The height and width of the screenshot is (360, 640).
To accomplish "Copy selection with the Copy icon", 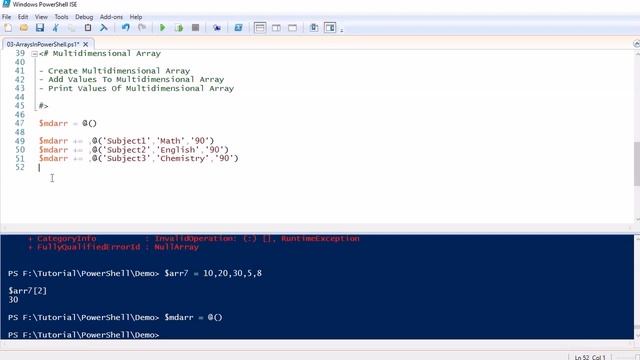I will [x=71, y=28].
